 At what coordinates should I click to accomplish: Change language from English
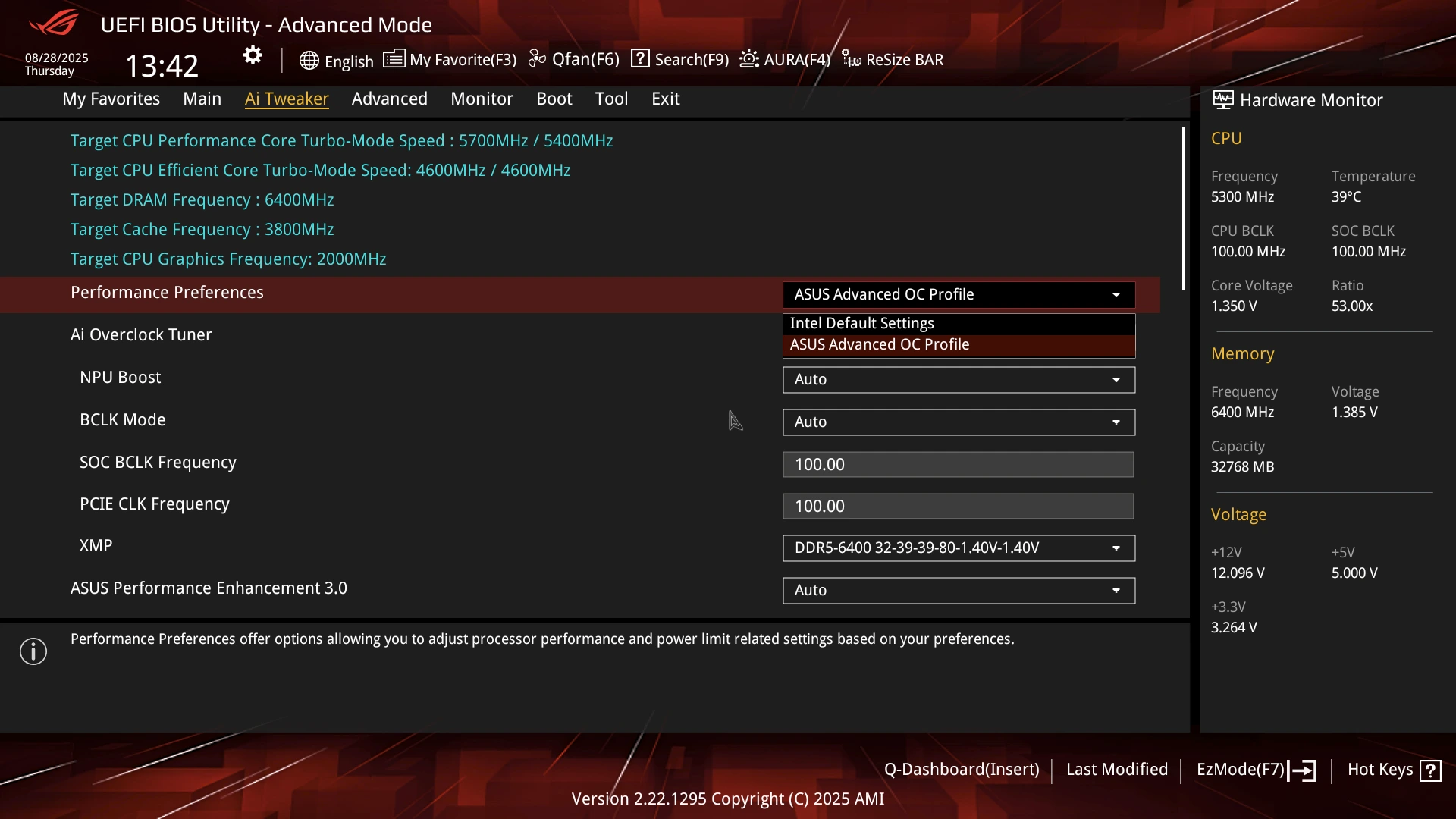pos(349,61)
